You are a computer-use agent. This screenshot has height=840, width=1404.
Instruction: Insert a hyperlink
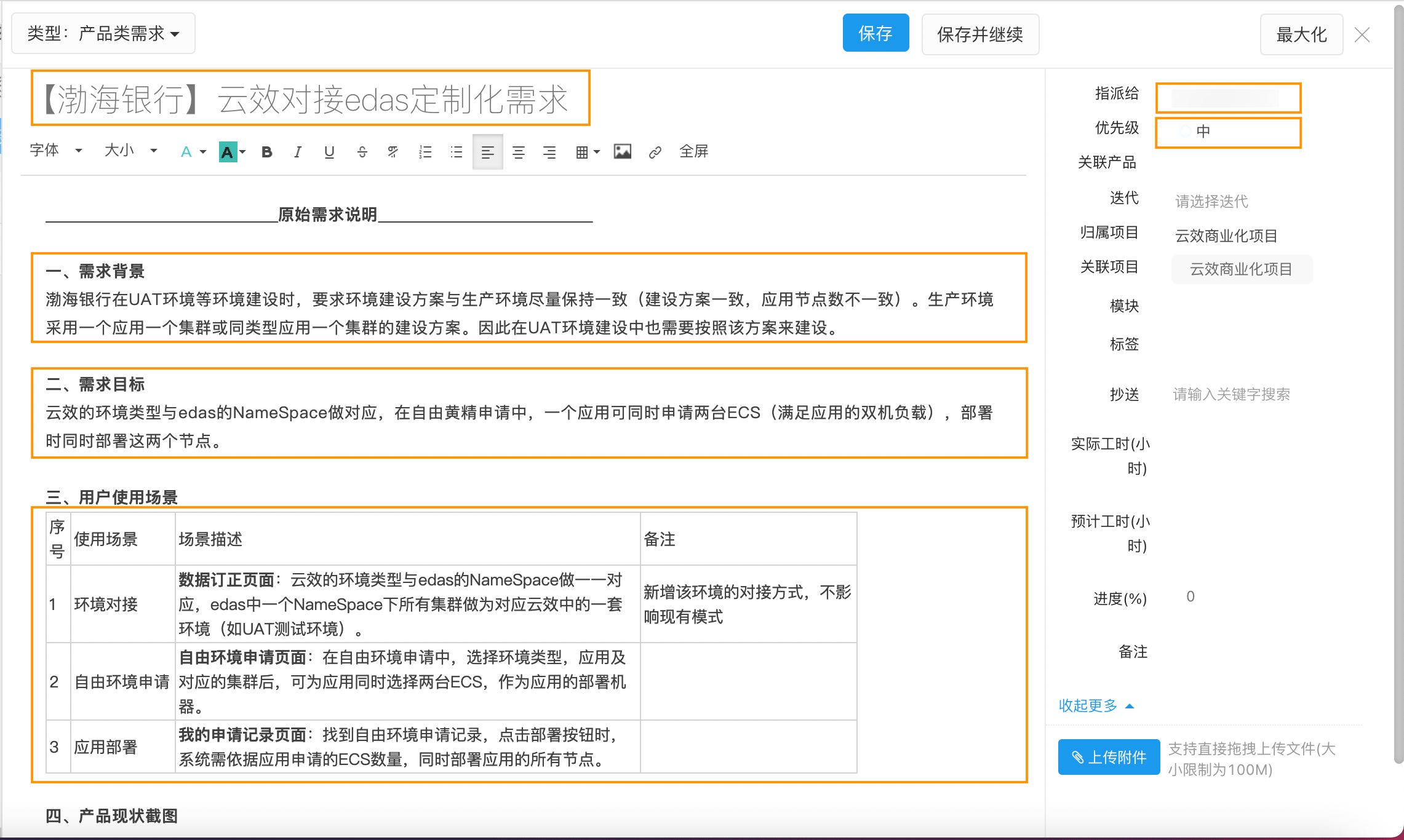655,152
